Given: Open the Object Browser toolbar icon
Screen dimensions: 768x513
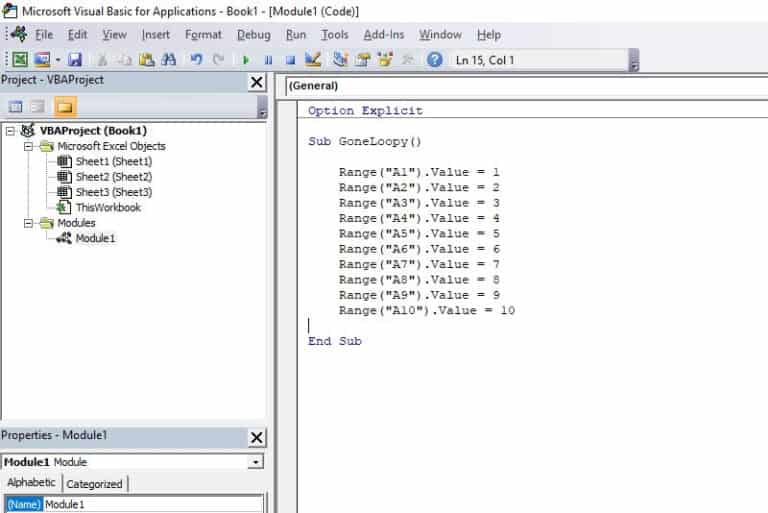Looking at the screenshot, I should click(385, 60).
